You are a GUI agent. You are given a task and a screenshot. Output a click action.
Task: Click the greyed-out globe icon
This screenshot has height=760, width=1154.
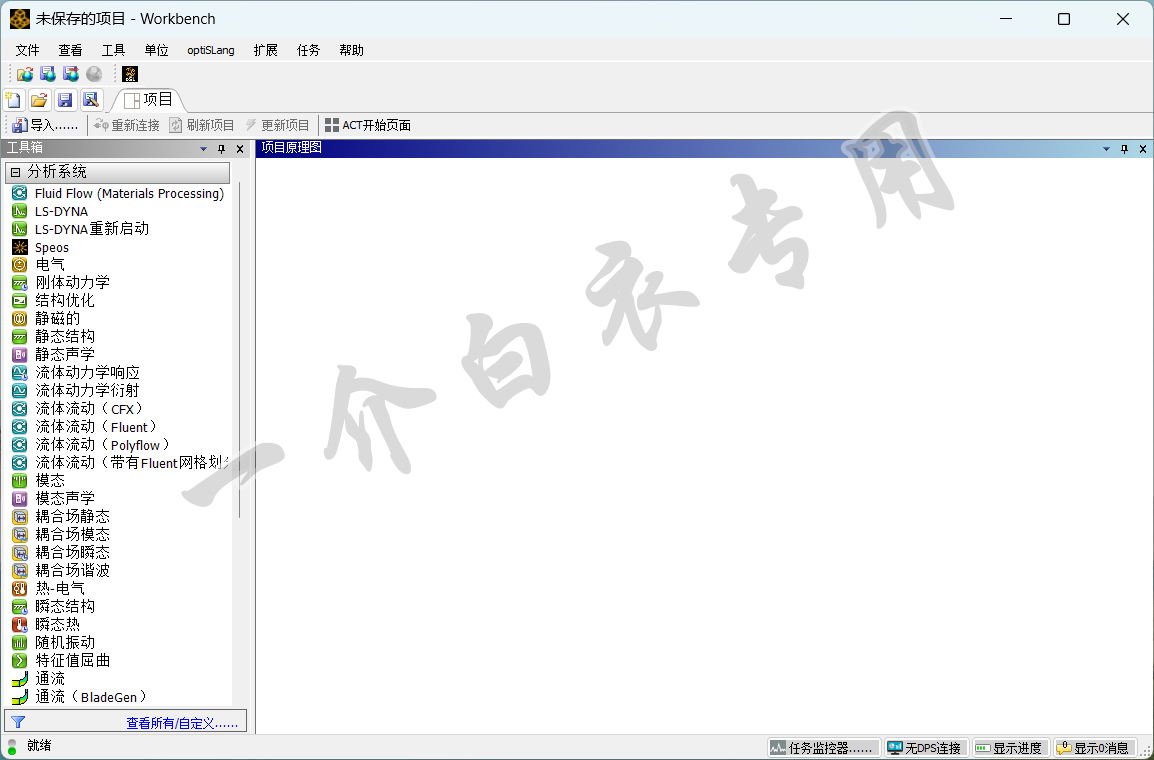click(x=93, y=74)
